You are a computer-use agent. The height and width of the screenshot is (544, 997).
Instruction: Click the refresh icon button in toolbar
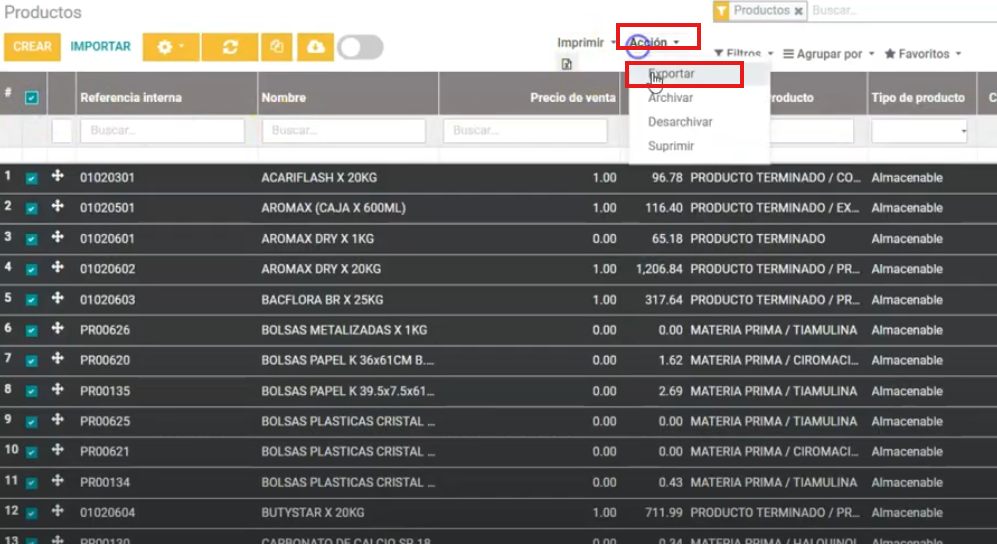tap(230, 47)
